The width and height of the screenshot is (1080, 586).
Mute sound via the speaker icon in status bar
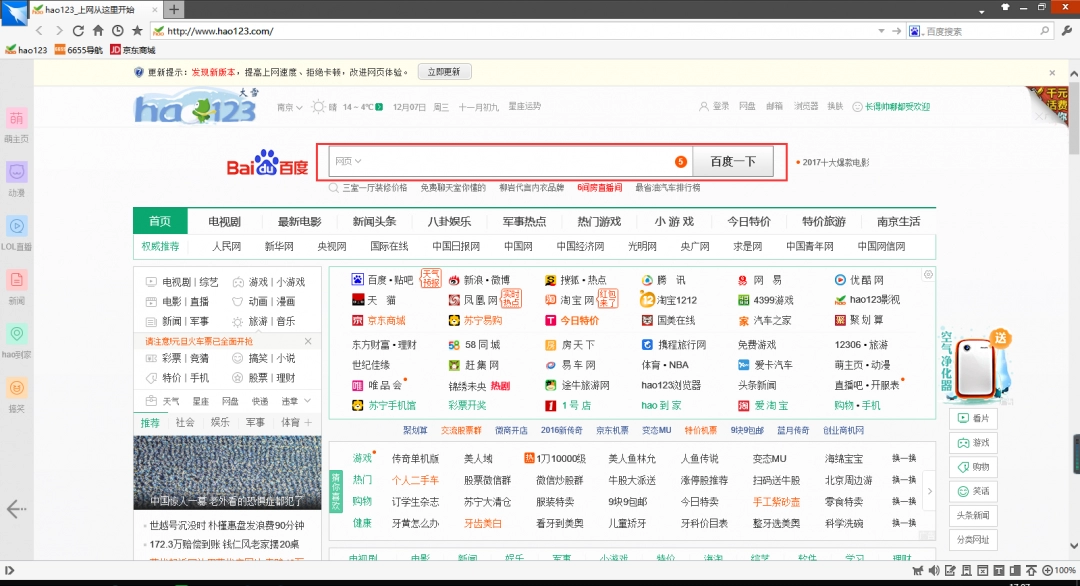pos(934,571)
